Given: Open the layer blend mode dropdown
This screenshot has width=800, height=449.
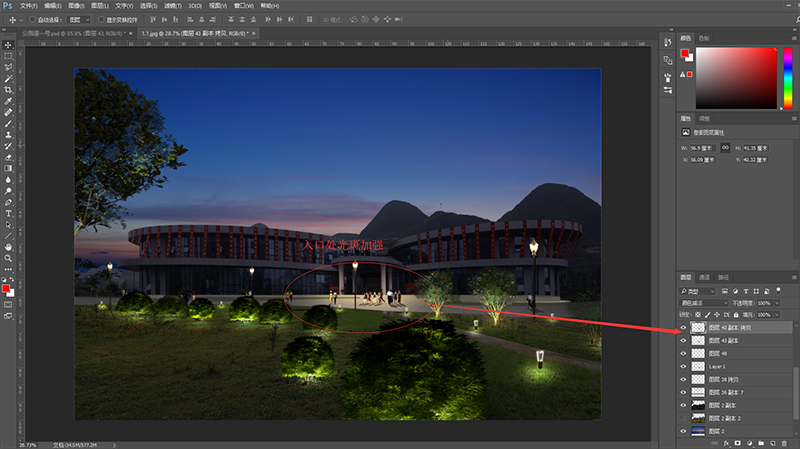Looking at the screenshot, I should pos(704,302).
